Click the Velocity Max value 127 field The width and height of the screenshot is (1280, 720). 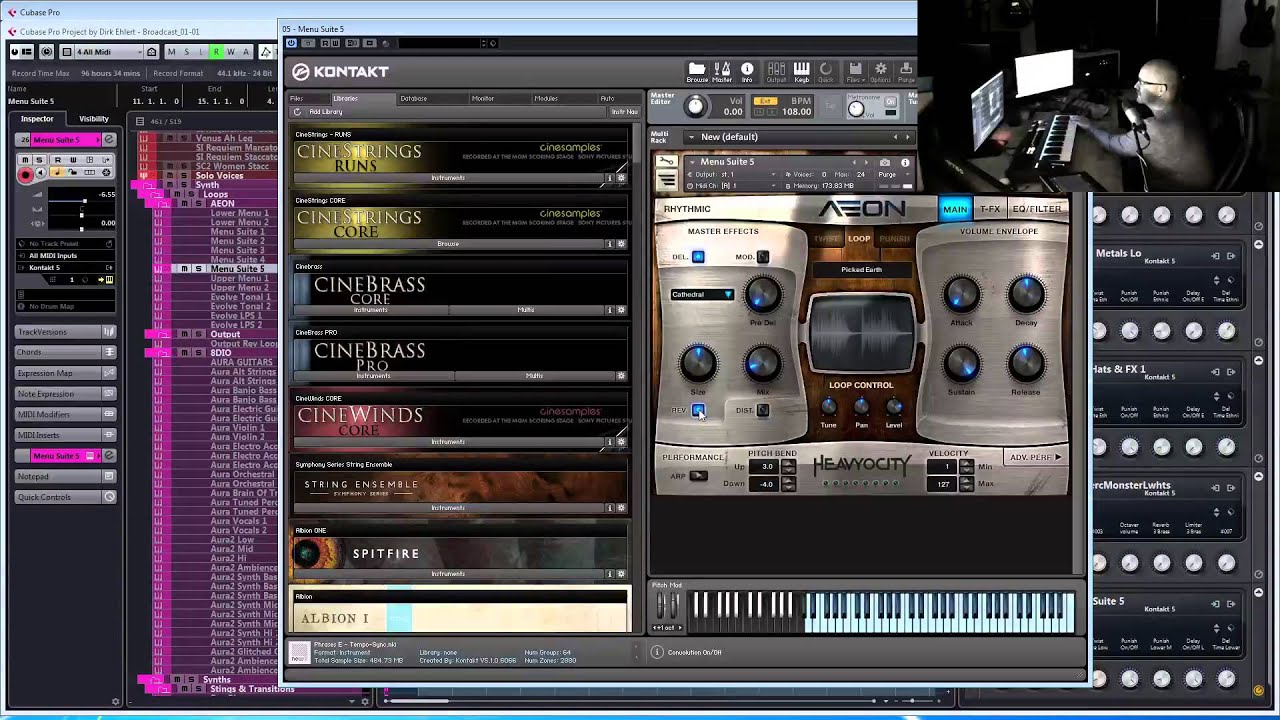point(943,484)
